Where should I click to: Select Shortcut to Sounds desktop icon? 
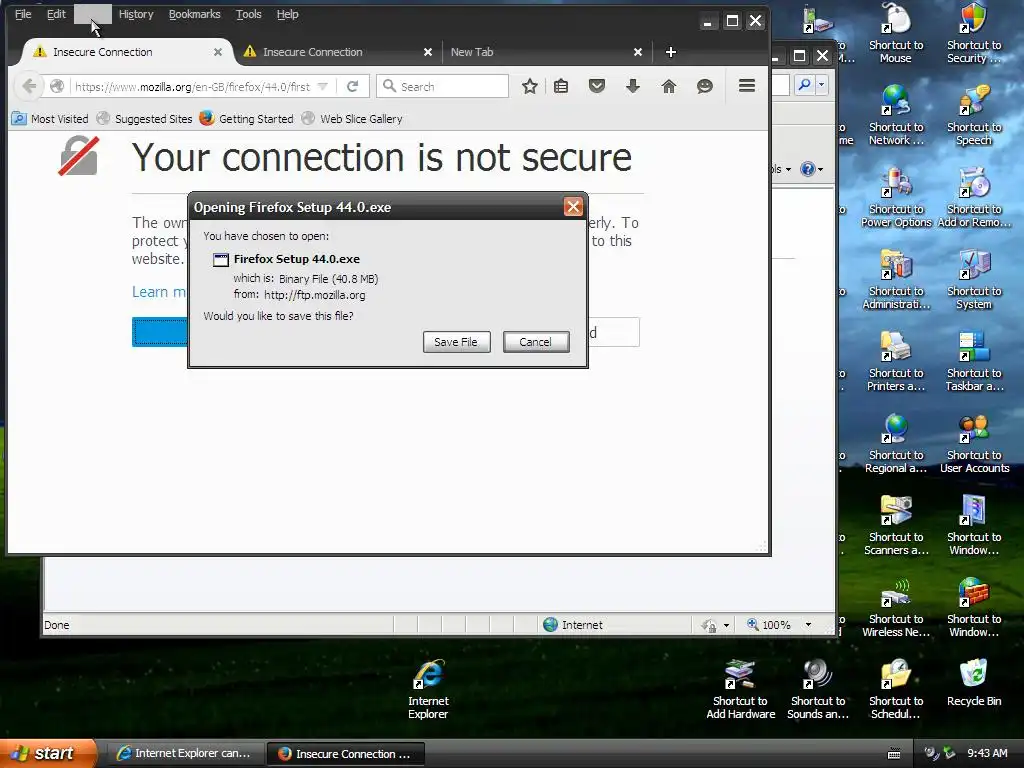tap(818, 690)
